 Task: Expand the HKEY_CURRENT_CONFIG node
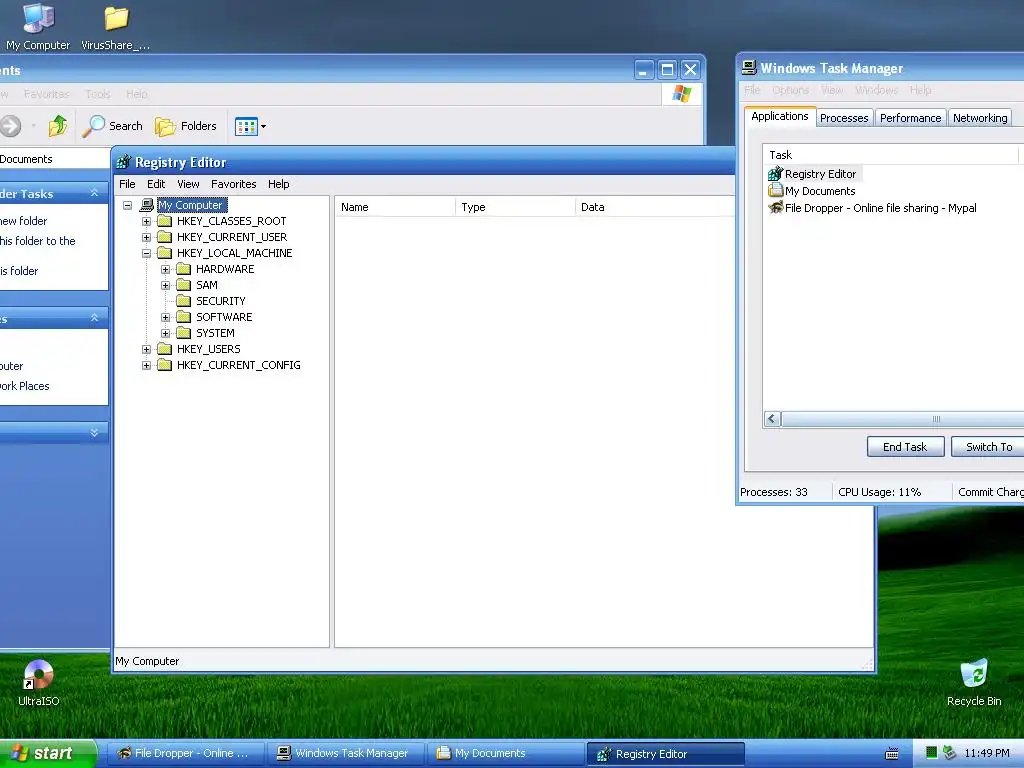pos(147,365)
